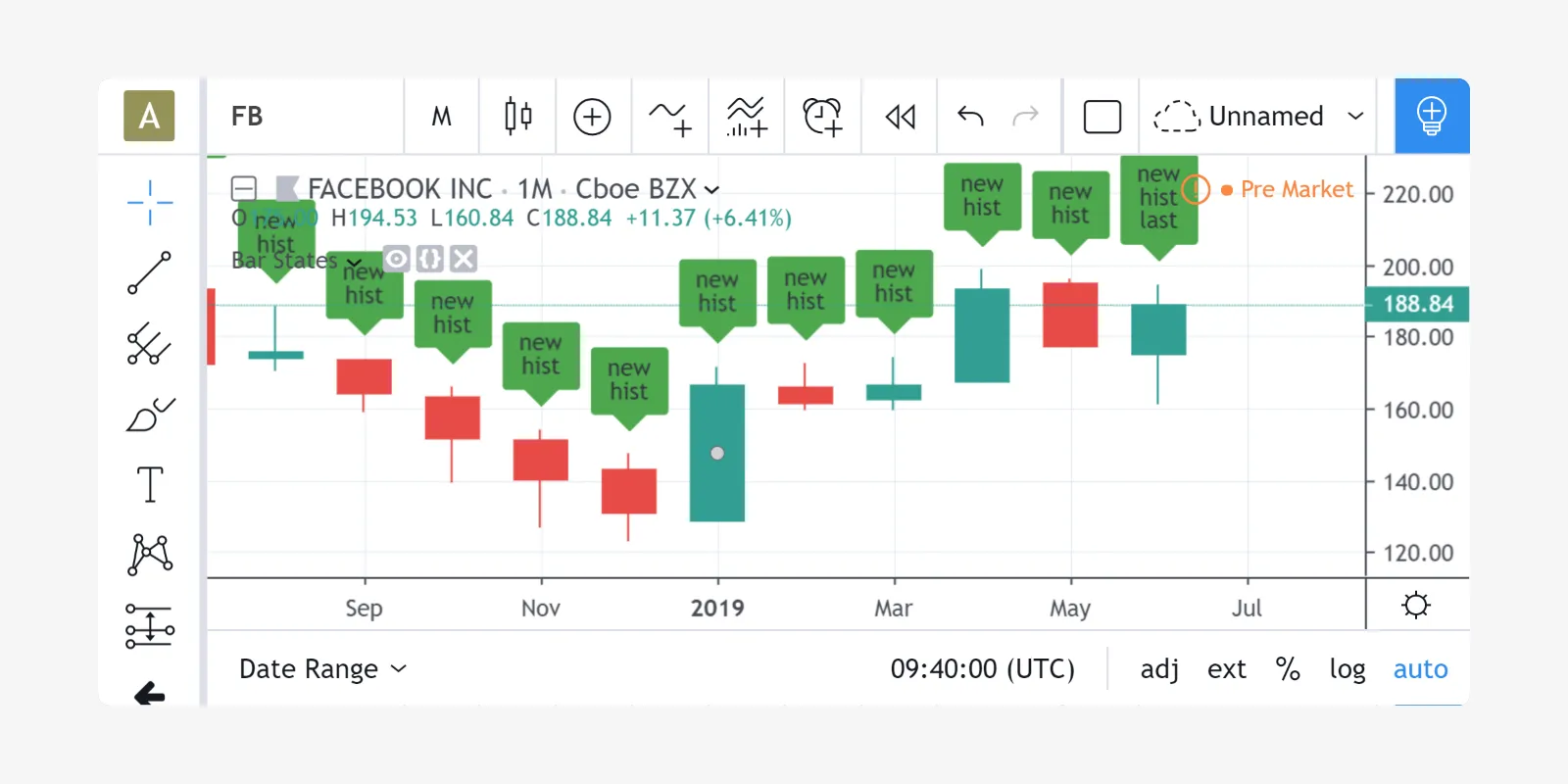Open the candlestick chart style menu
Viewport: 1568px width, 784px height.
(518, 117)
